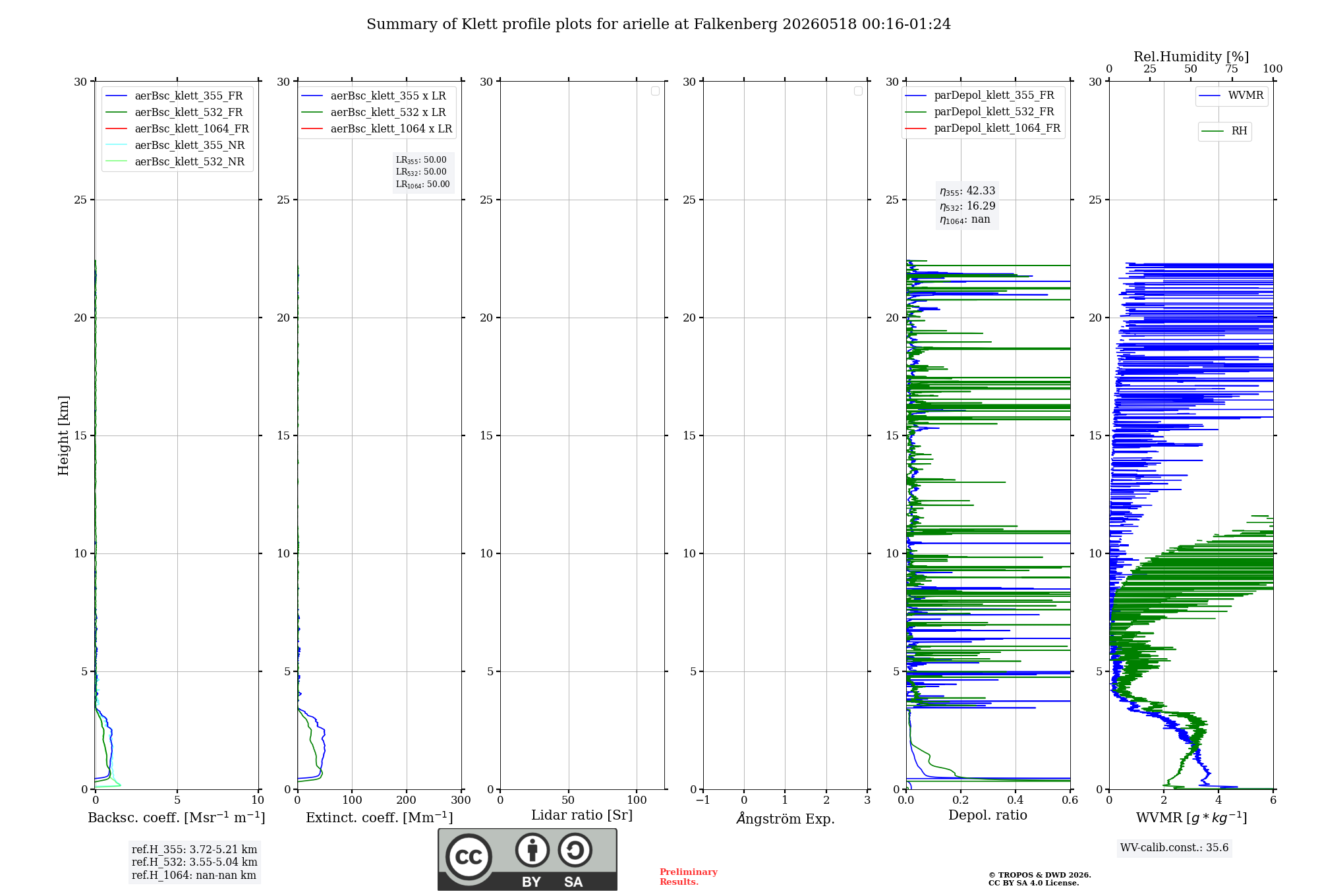
Task: Click the Lidar ratio [Sr] axis label
Action: tap(582, 816)
